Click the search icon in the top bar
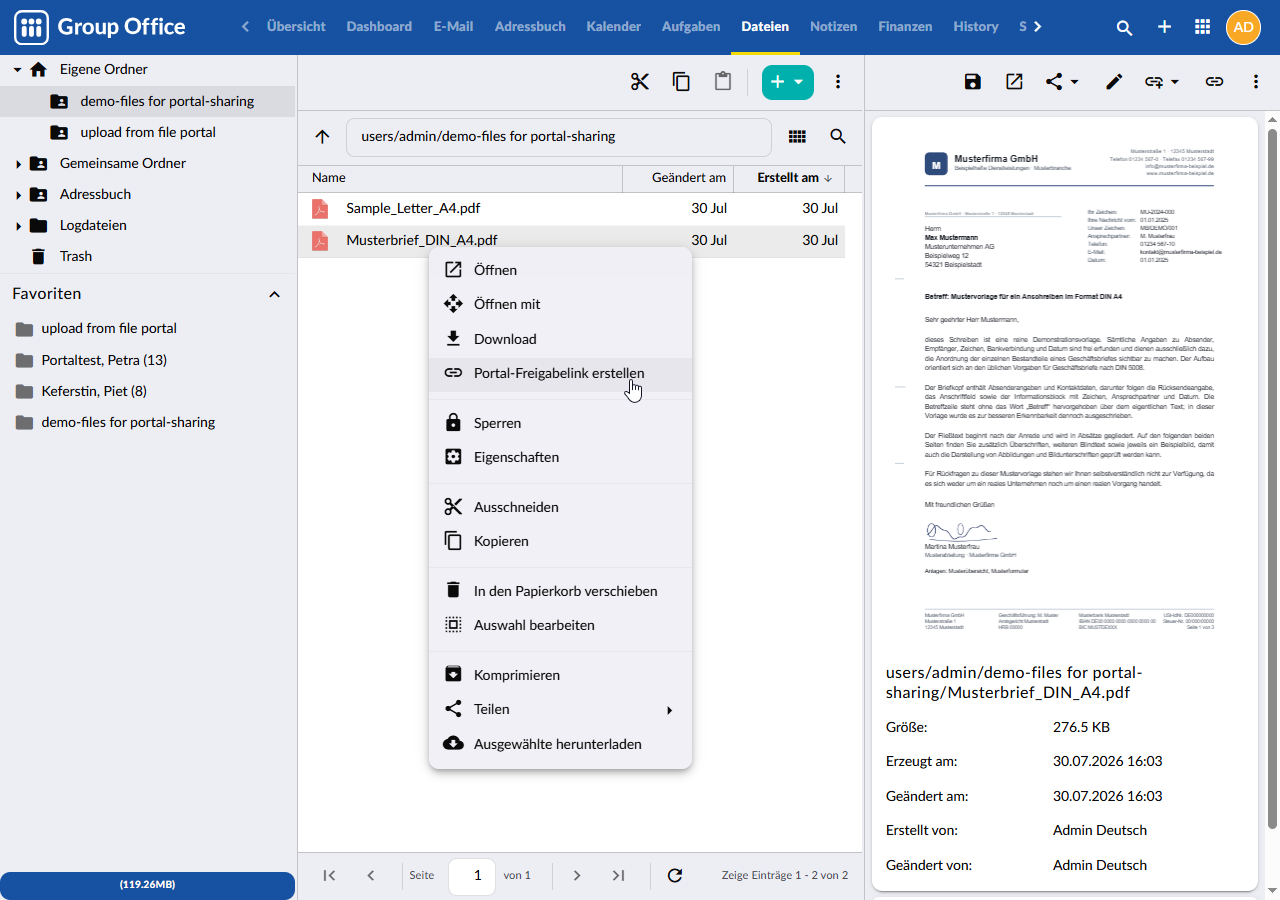This screenshot has width=1280, height=900. click(x=1125, y=27)
